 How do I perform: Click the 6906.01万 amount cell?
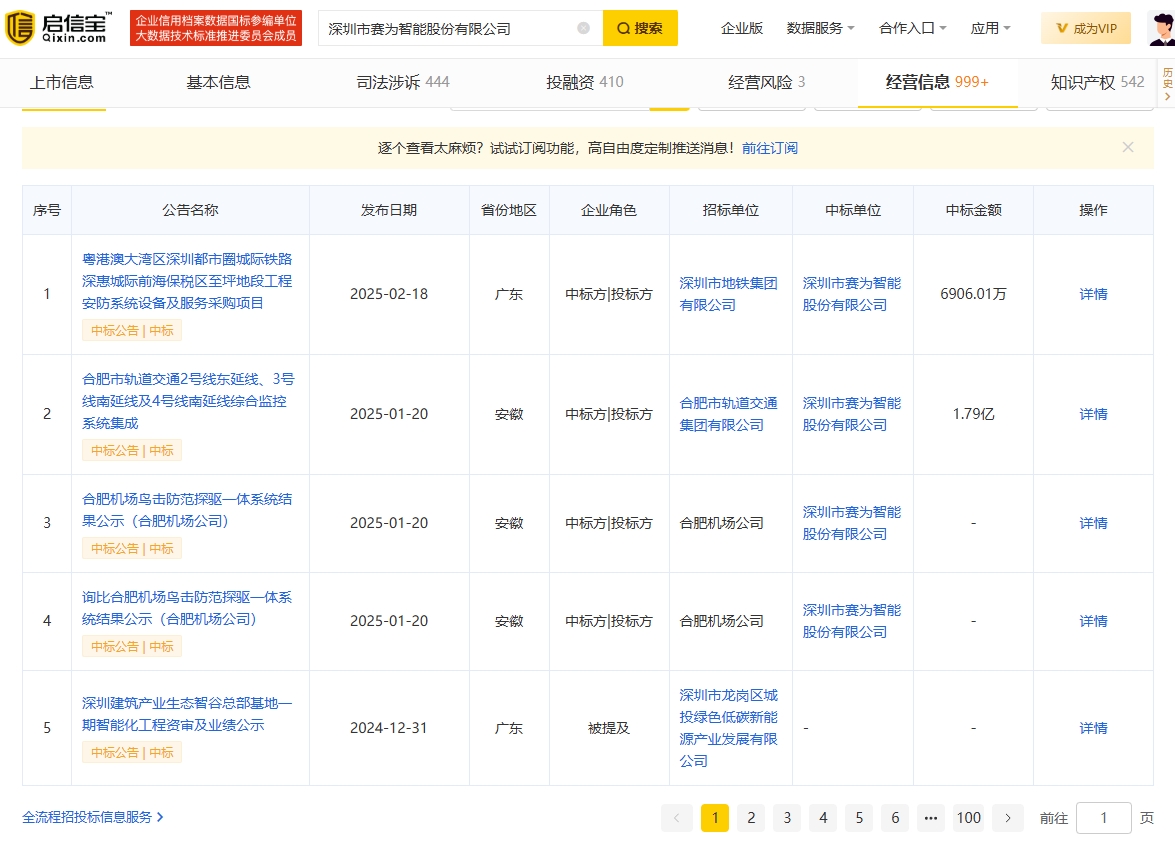pos(973,295)
